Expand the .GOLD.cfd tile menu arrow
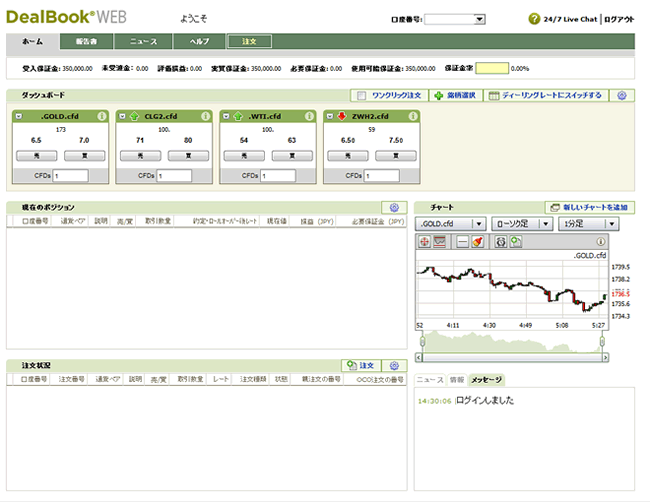The height and width of the screenshot is (502, 650). coord(19,116)
